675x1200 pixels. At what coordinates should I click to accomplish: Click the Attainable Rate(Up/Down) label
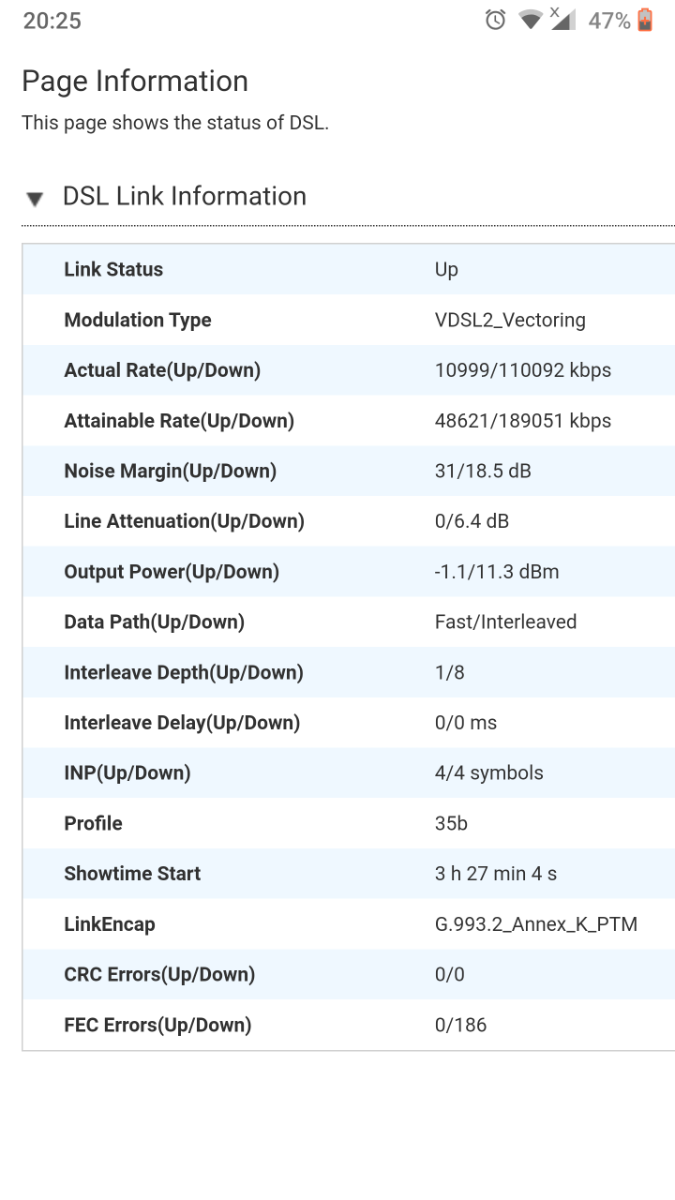(x=179, y=421)
